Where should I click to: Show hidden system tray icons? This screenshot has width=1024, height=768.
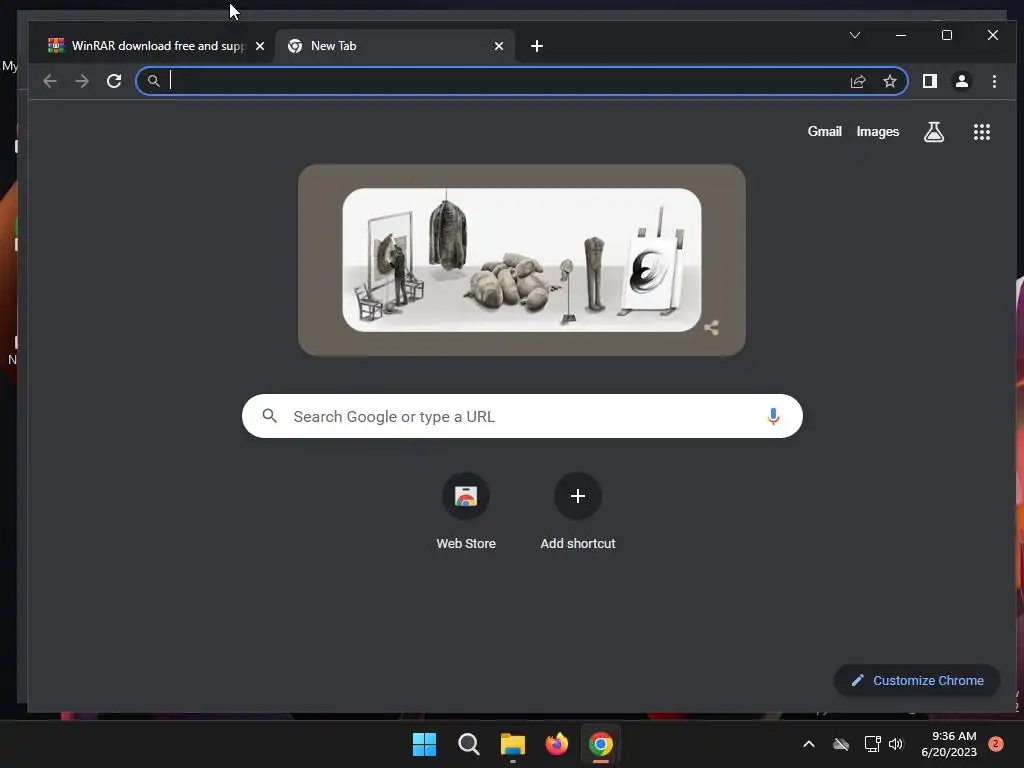coord(808,744)
